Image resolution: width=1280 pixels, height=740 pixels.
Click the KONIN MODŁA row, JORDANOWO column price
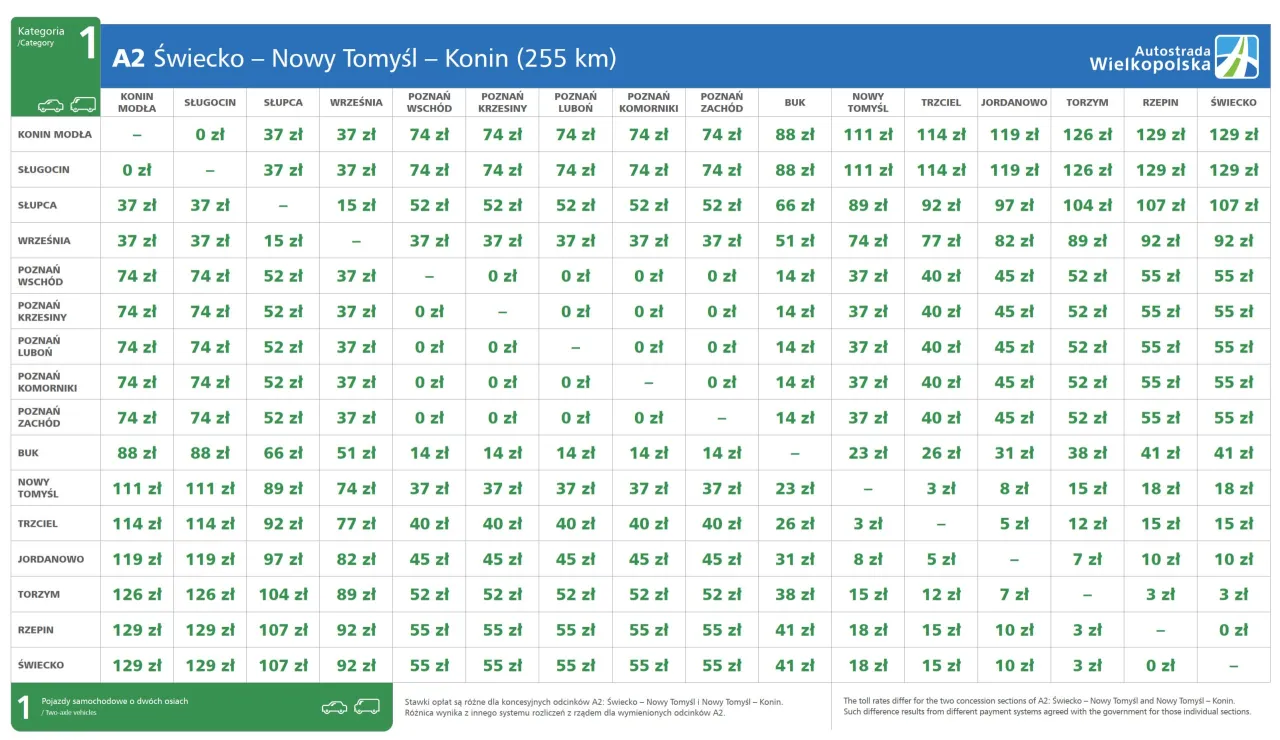1014,135
